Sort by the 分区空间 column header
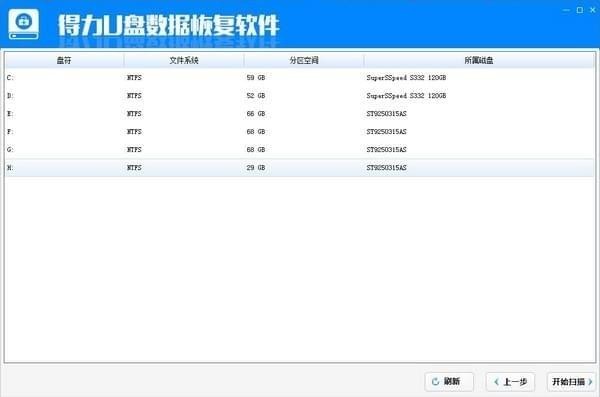This screenshot has height=397, width=600. tap(304, 60)
